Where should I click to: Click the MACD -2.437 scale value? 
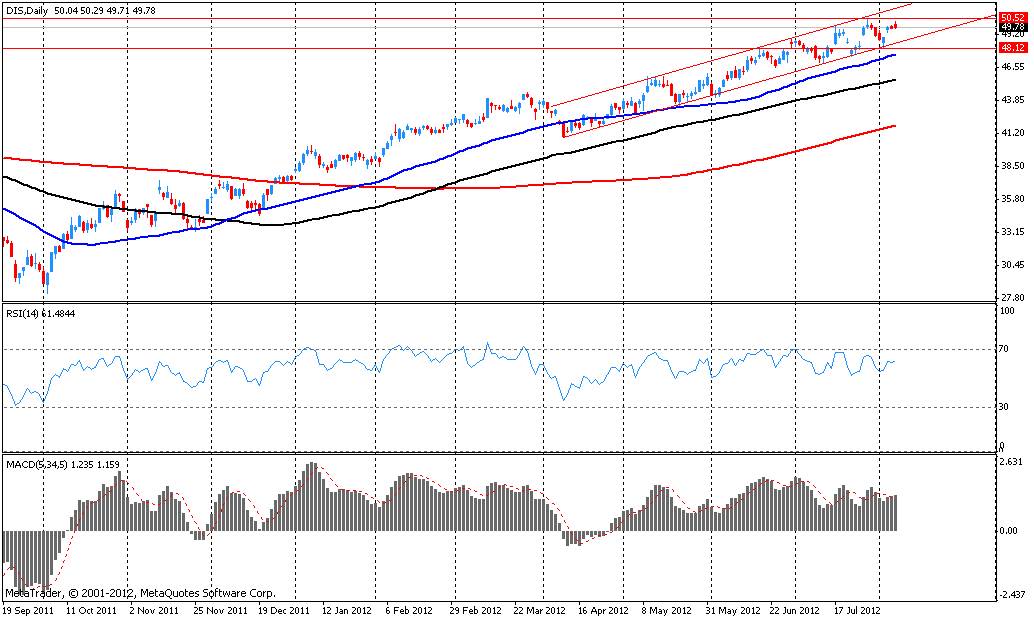coord(1012,595)
